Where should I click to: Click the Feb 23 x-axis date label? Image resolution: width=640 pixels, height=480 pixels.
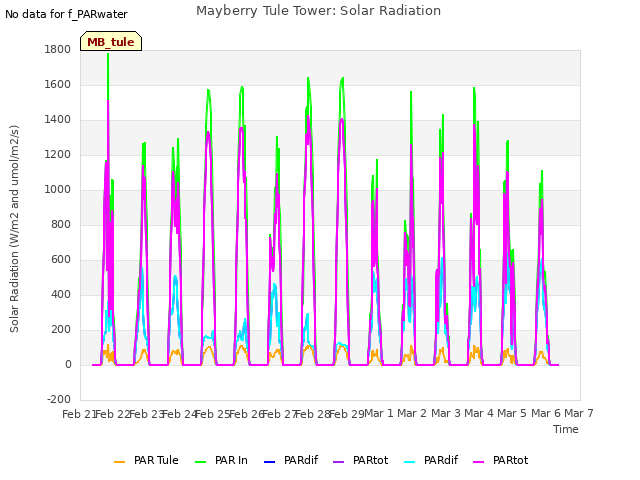pyautogui.click(x=146, y=414)
